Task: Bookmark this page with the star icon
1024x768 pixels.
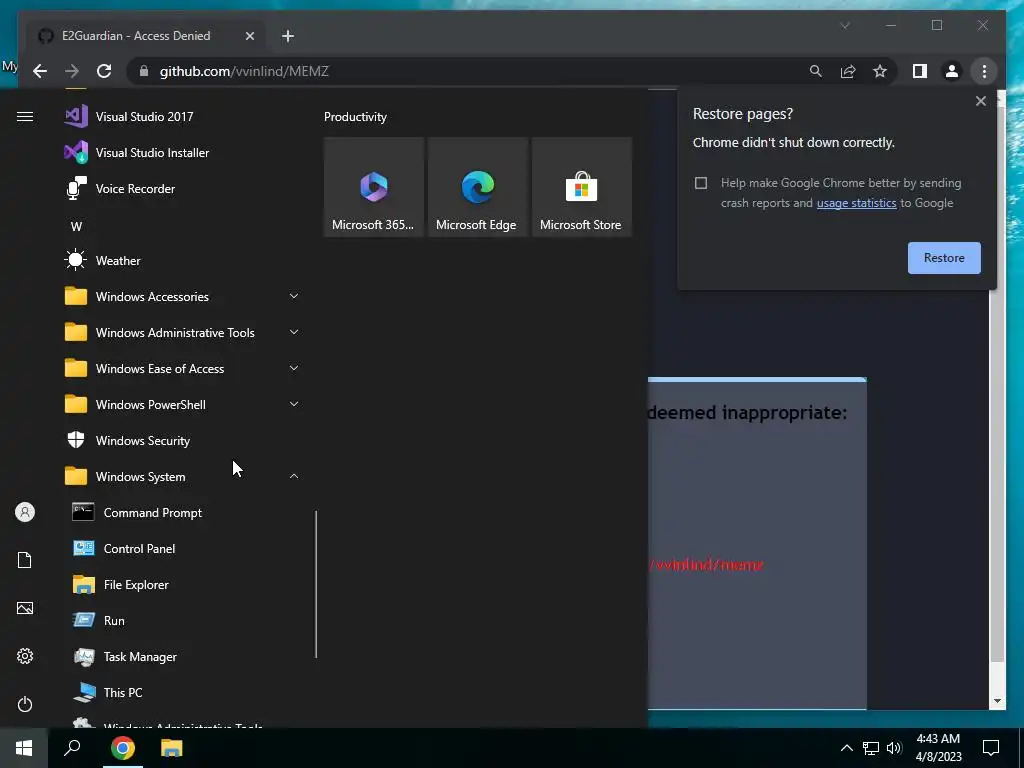Action: point(880,71)
